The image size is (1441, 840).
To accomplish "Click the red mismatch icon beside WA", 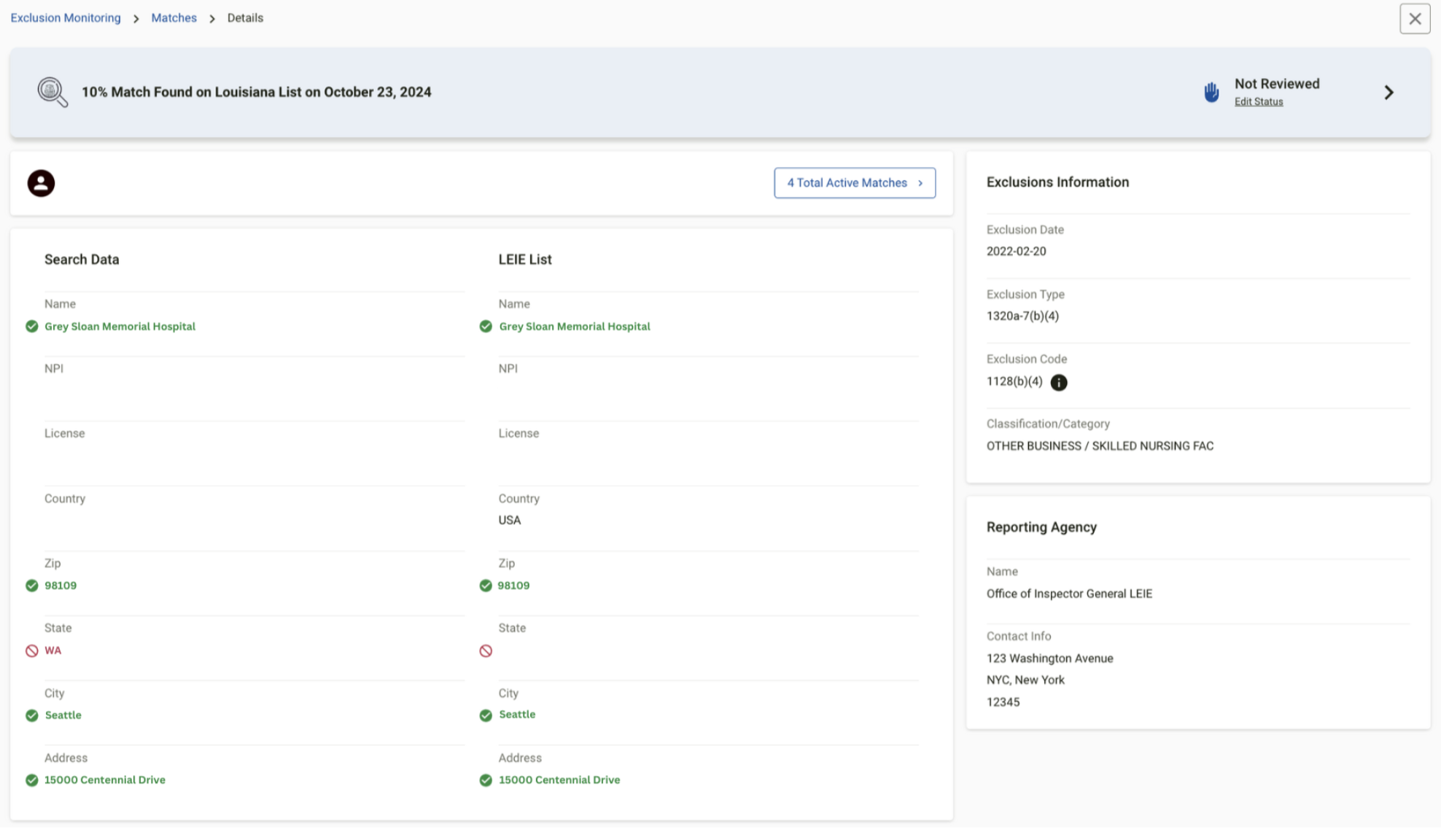I will 31,650.
